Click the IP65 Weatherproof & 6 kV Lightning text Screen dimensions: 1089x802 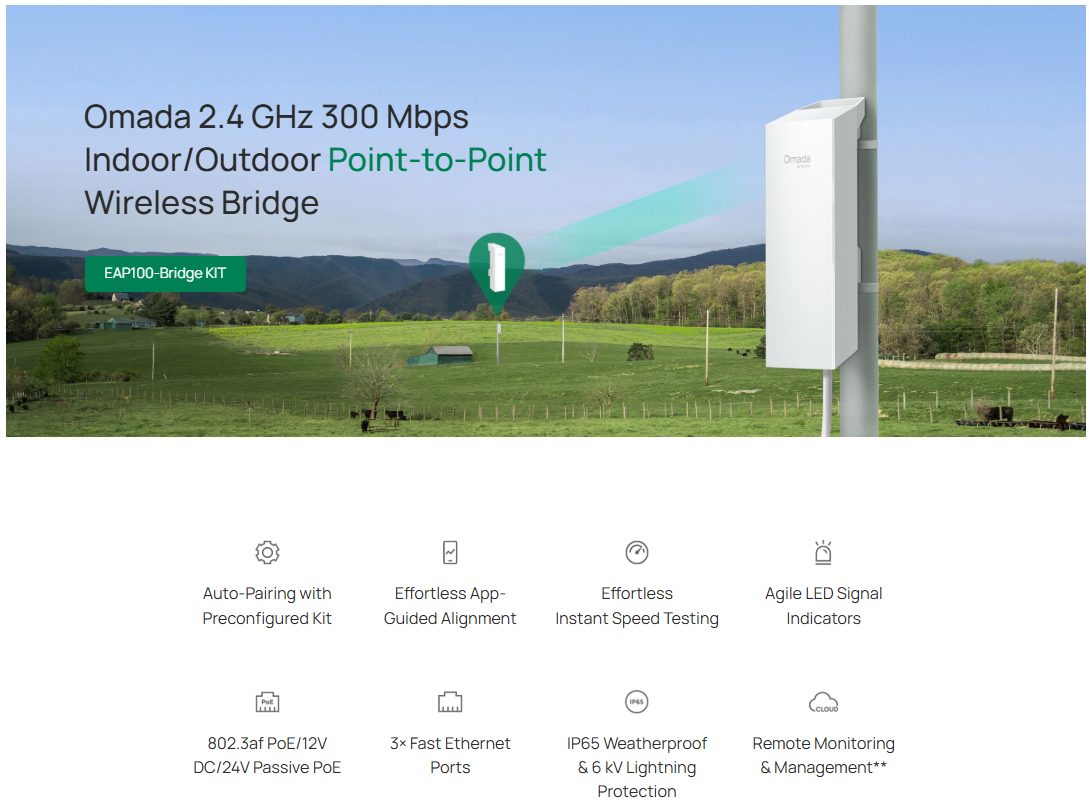(x=637, y=767)
